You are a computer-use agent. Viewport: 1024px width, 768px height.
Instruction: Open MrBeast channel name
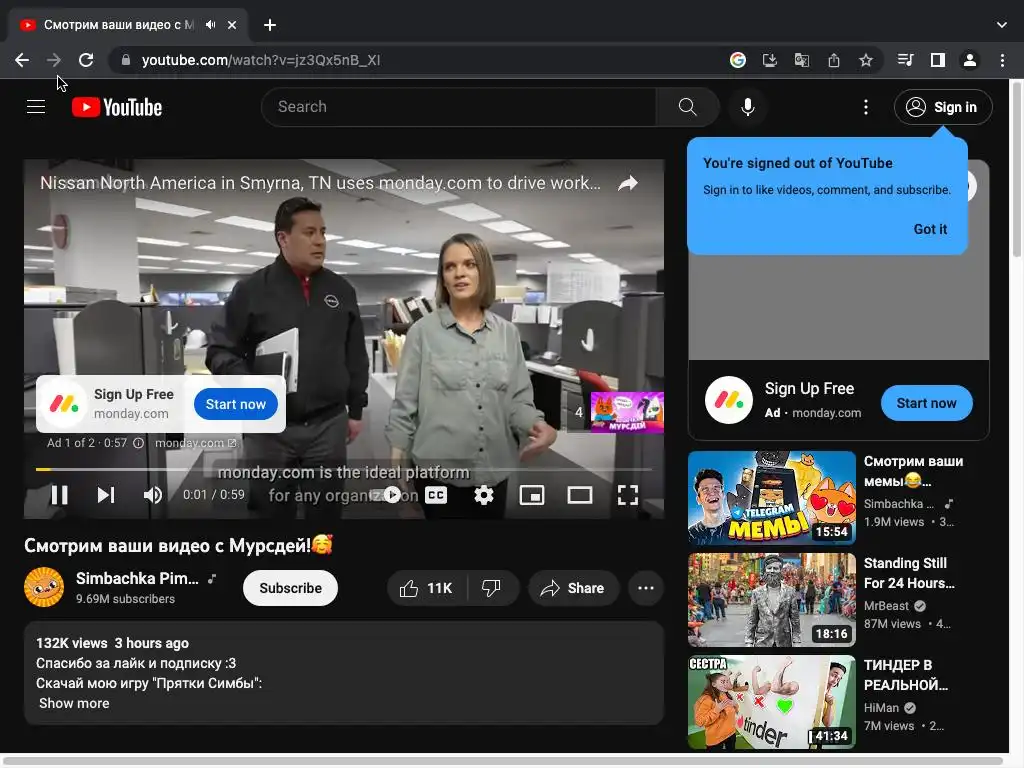pyautogui.click(x=886, y=606)
